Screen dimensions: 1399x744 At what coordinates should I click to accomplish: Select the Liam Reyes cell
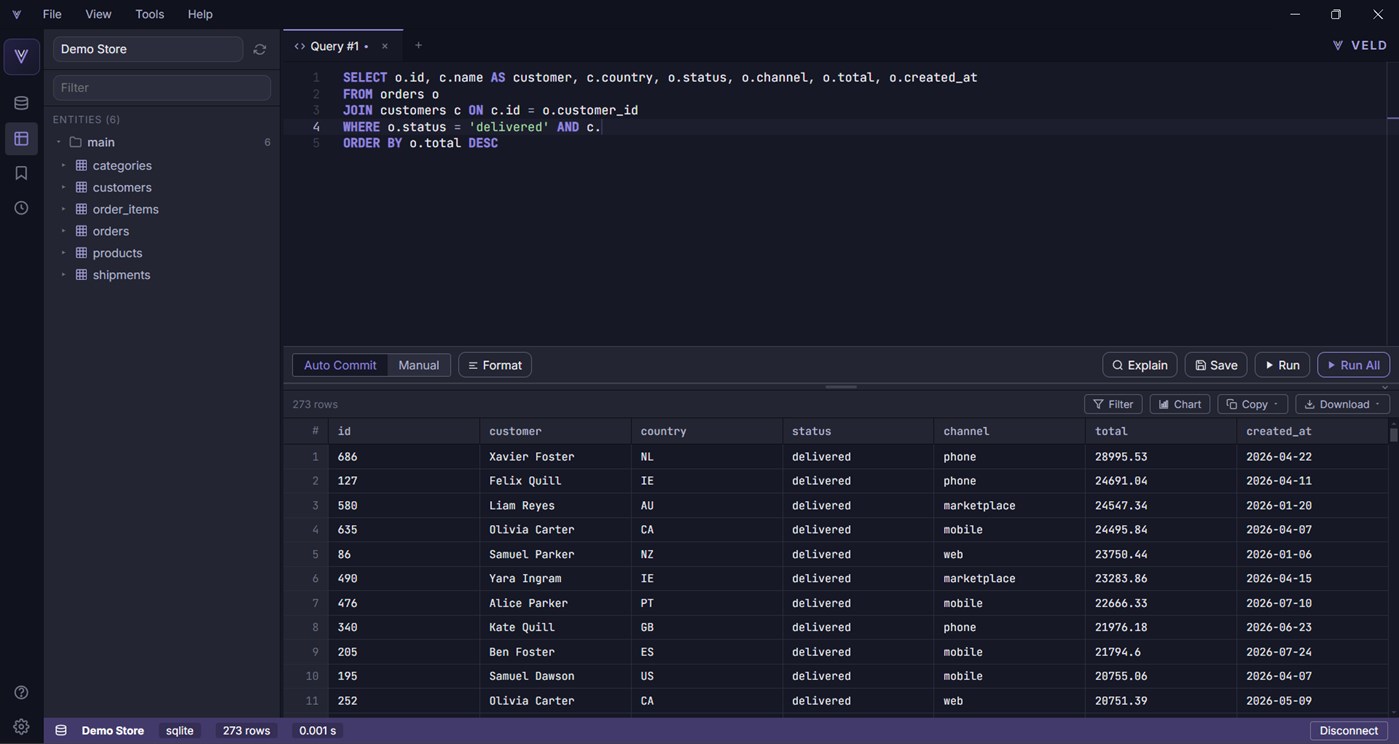click(555, 506)
